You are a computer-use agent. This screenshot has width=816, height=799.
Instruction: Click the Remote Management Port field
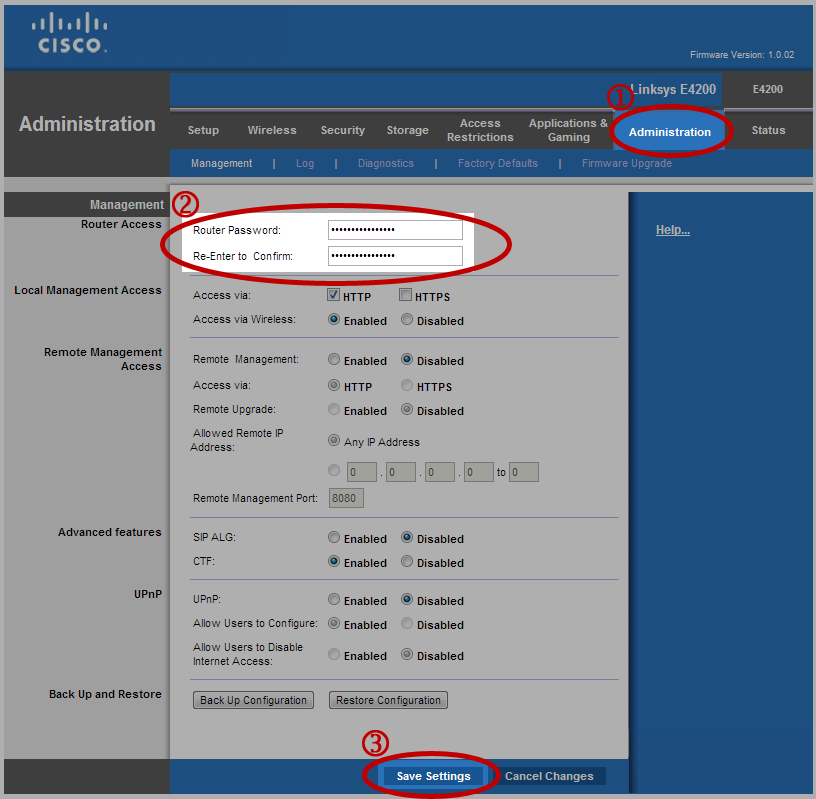pyautogui.click(x=346, y=498)
